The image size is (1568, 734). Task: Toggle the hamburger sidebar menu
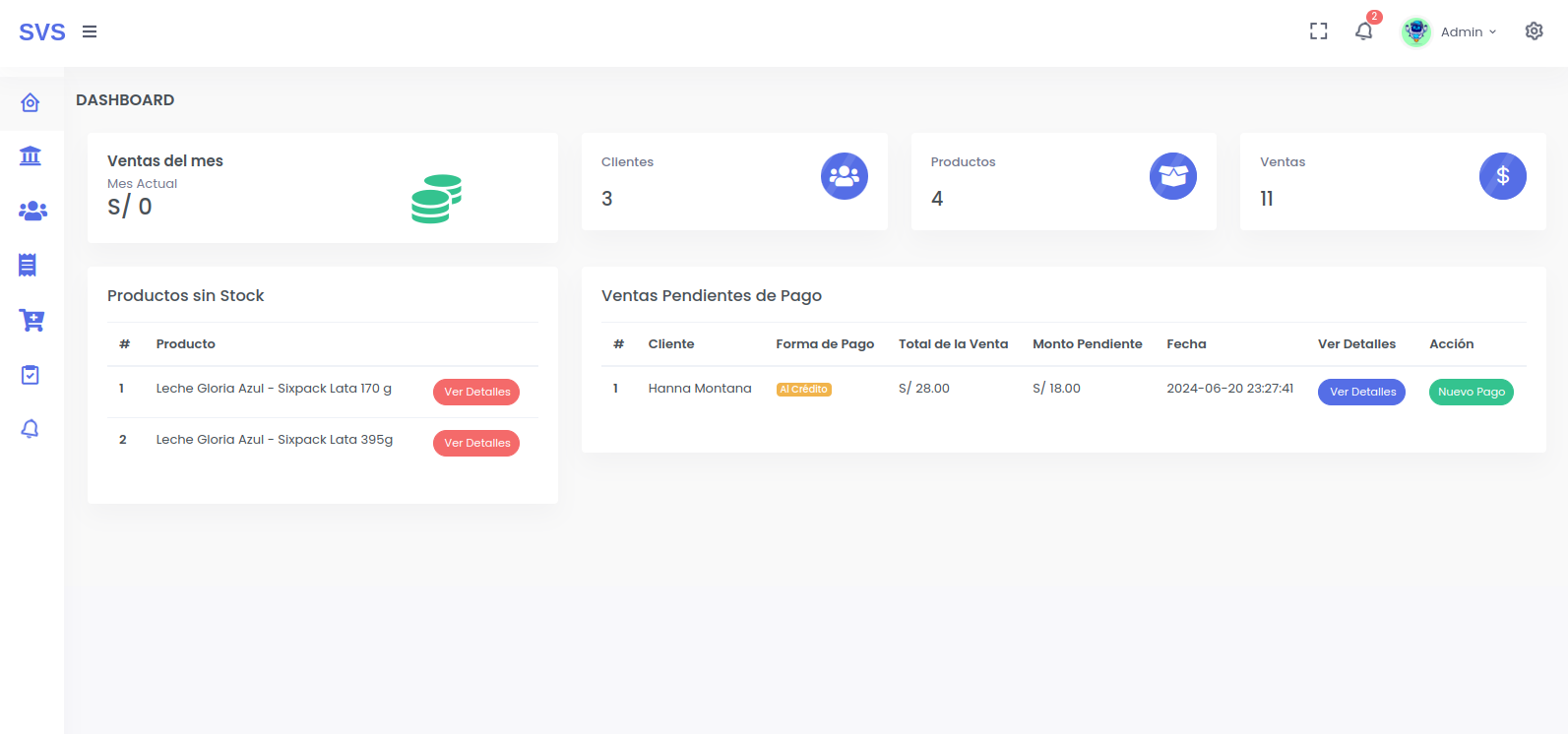tap(90, 31)
